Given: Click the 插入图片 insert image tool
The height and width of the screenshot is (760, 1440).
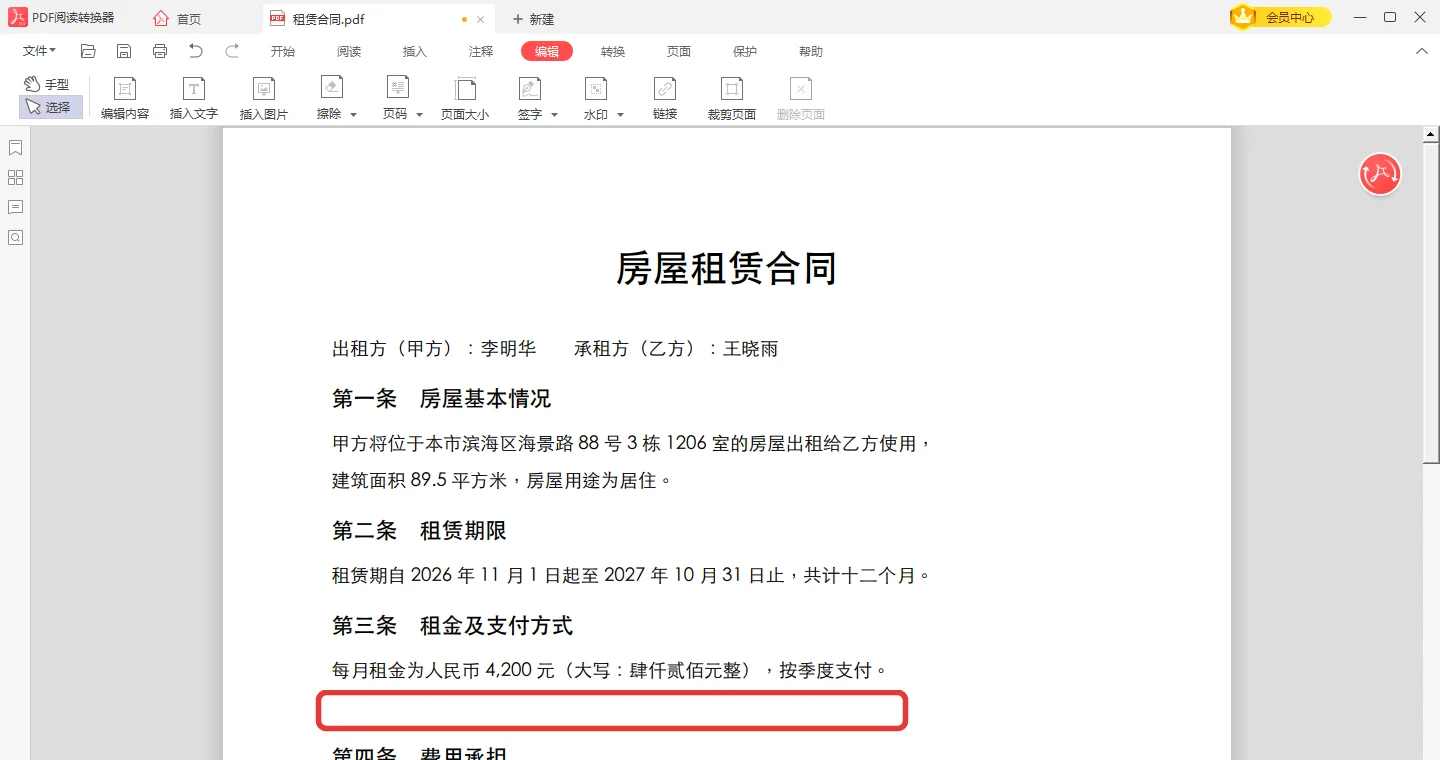Looking at the screenshot, I should [x=264, y=99].
